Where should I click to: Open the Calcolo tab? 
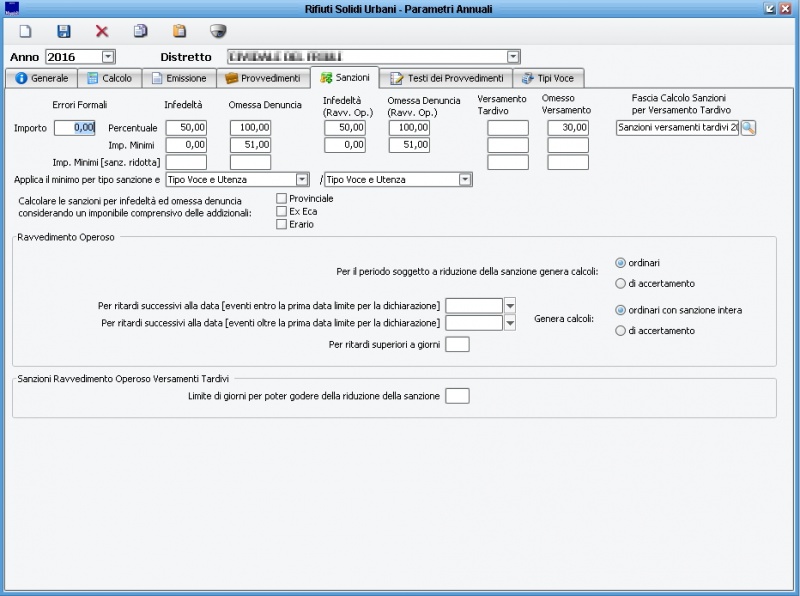click(109, 78)
